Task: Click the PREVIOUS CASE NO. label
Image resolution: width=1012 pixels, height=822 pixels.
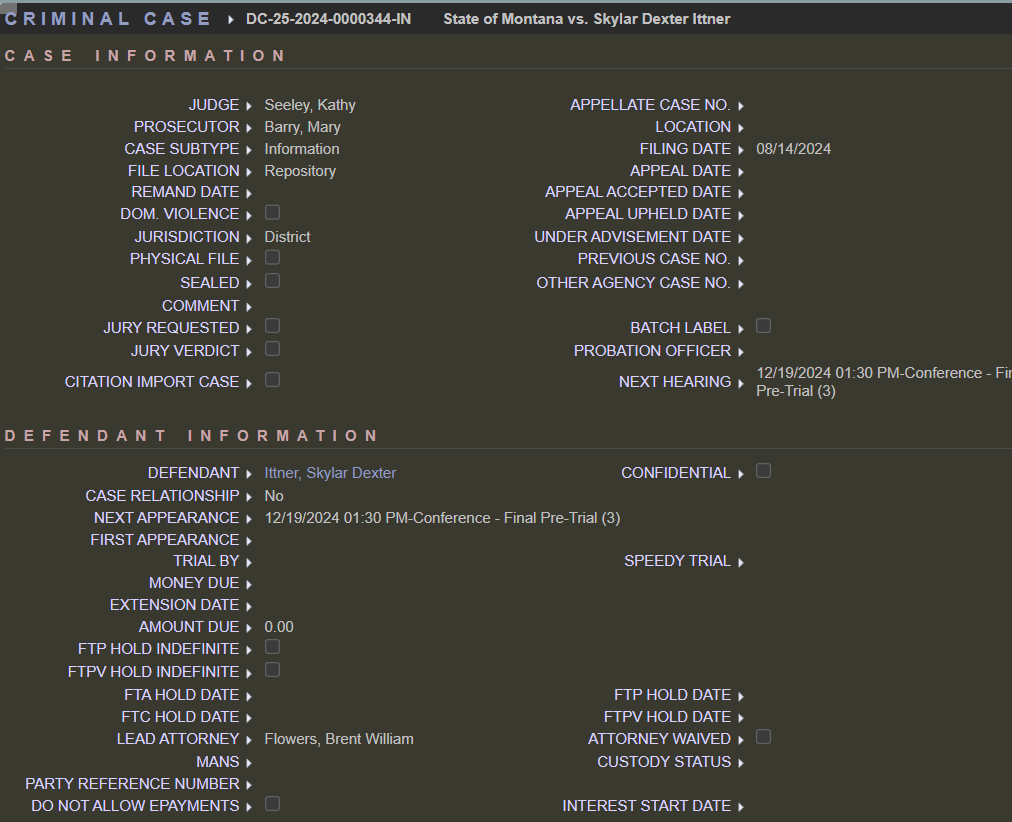Action: 654,259
